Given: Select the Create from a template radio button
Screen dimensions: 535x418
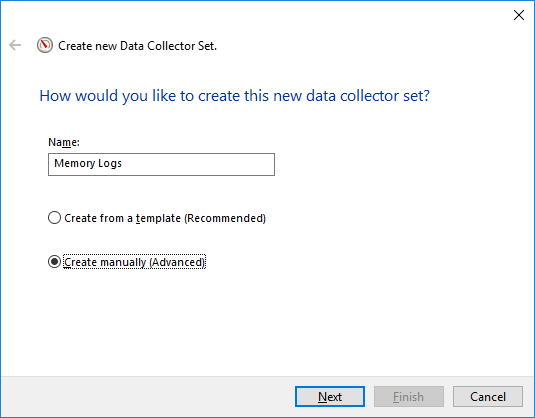Looking at the screenshot, I should click(x=54, y=218).
